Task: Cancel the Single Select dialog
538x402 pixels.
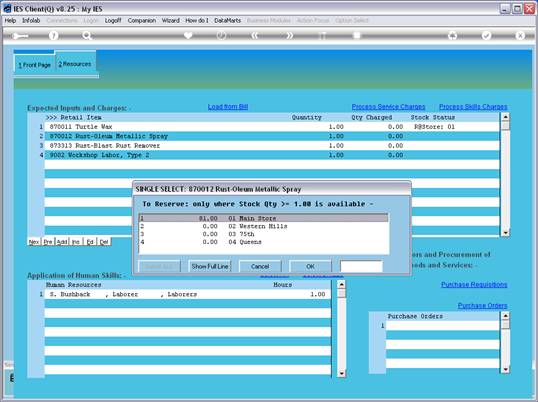Action: click(260, 266)
